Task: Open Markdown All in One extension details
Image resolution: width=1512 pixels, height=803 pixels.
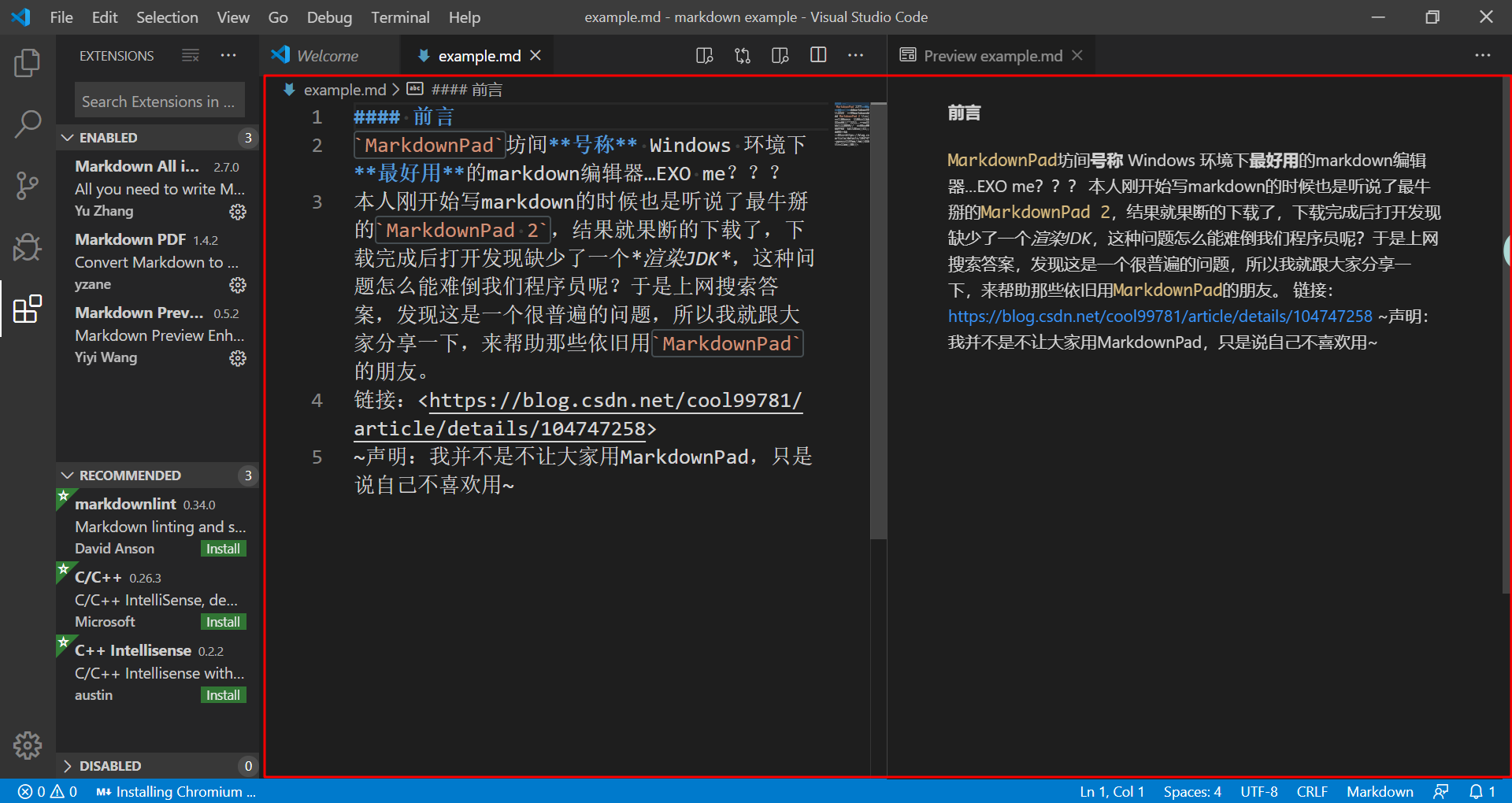Action: coord(157,188)
